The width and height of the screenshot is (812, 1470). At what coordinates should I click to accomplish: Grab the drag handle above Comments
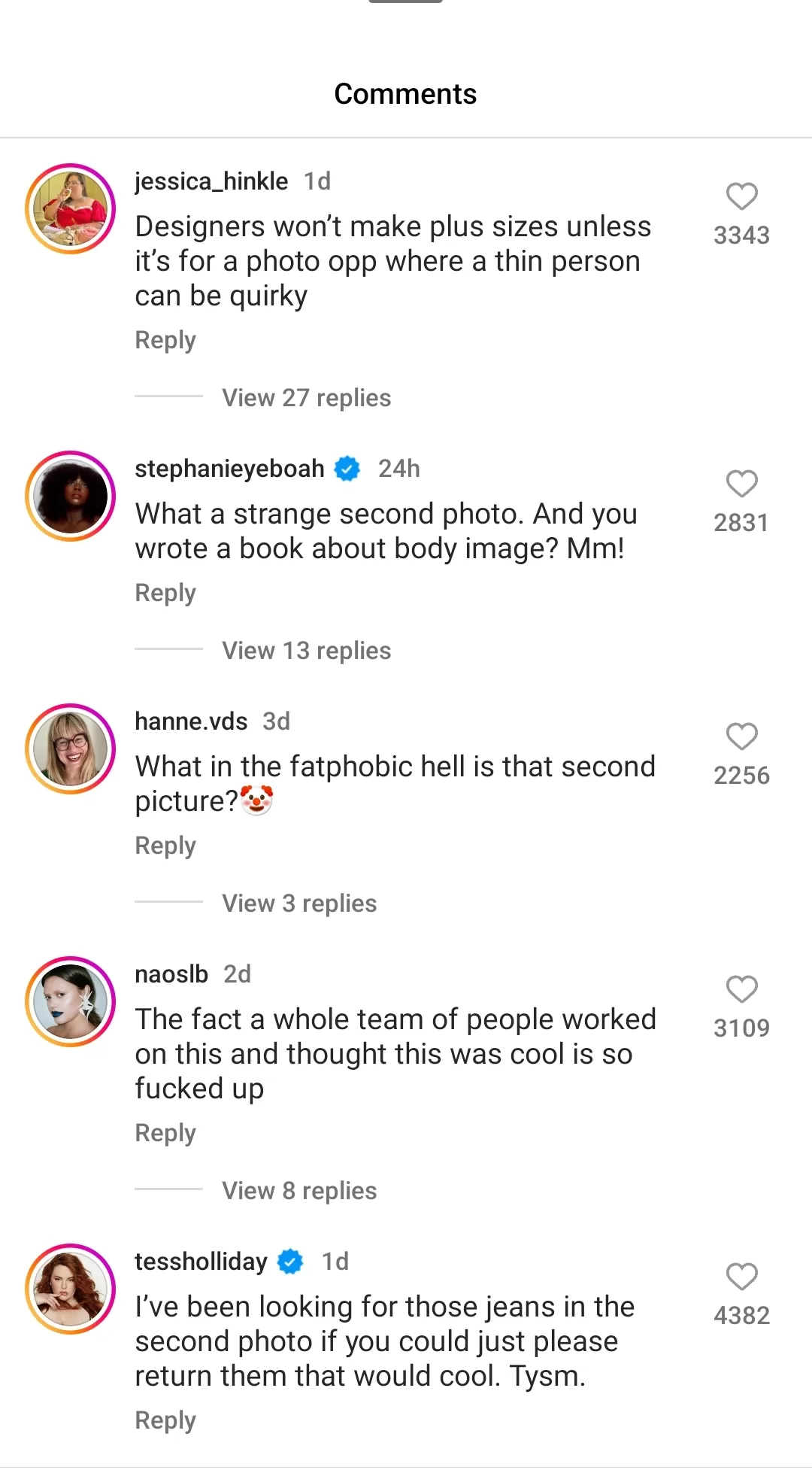point(405,2)
